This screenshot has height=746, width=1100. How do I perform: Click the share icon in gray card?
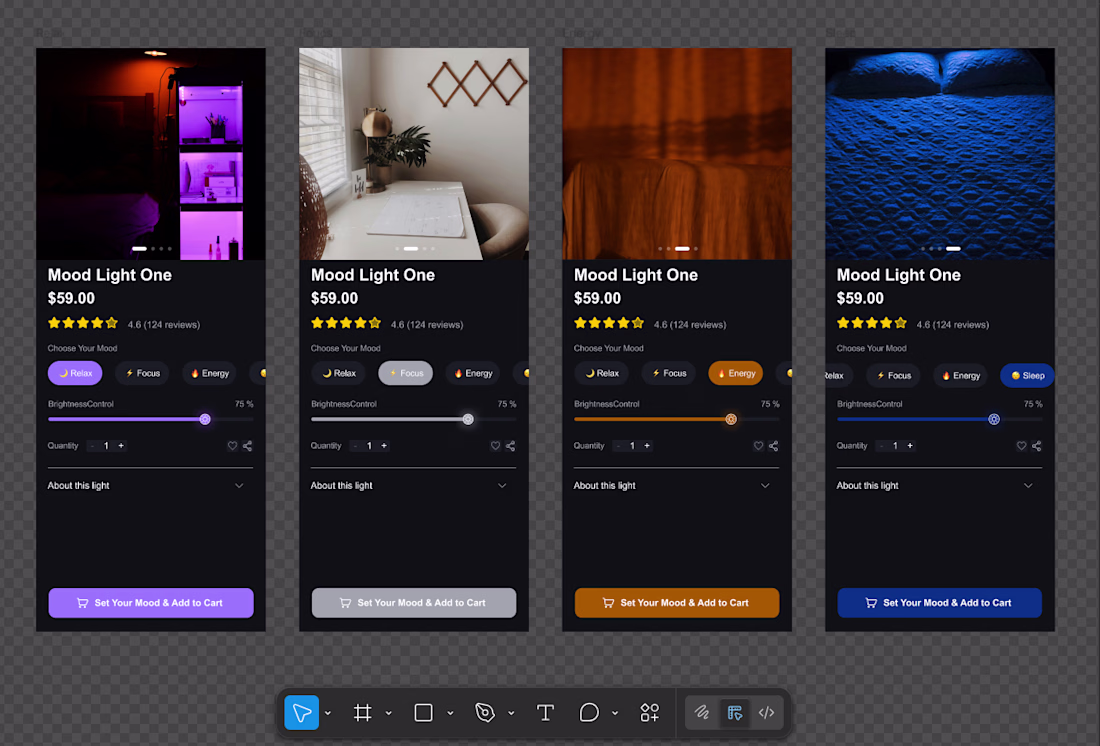point(511,446)
